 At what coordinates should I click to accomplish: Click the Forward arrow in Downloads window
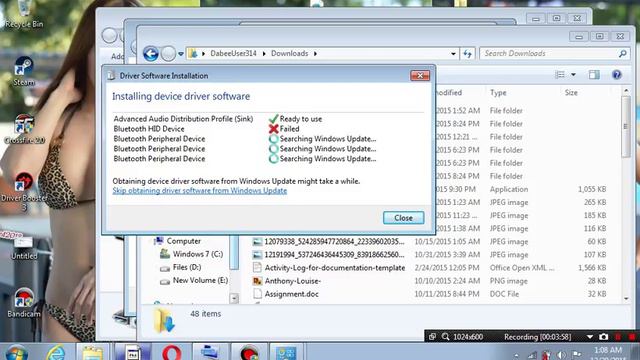pos(168,53)
